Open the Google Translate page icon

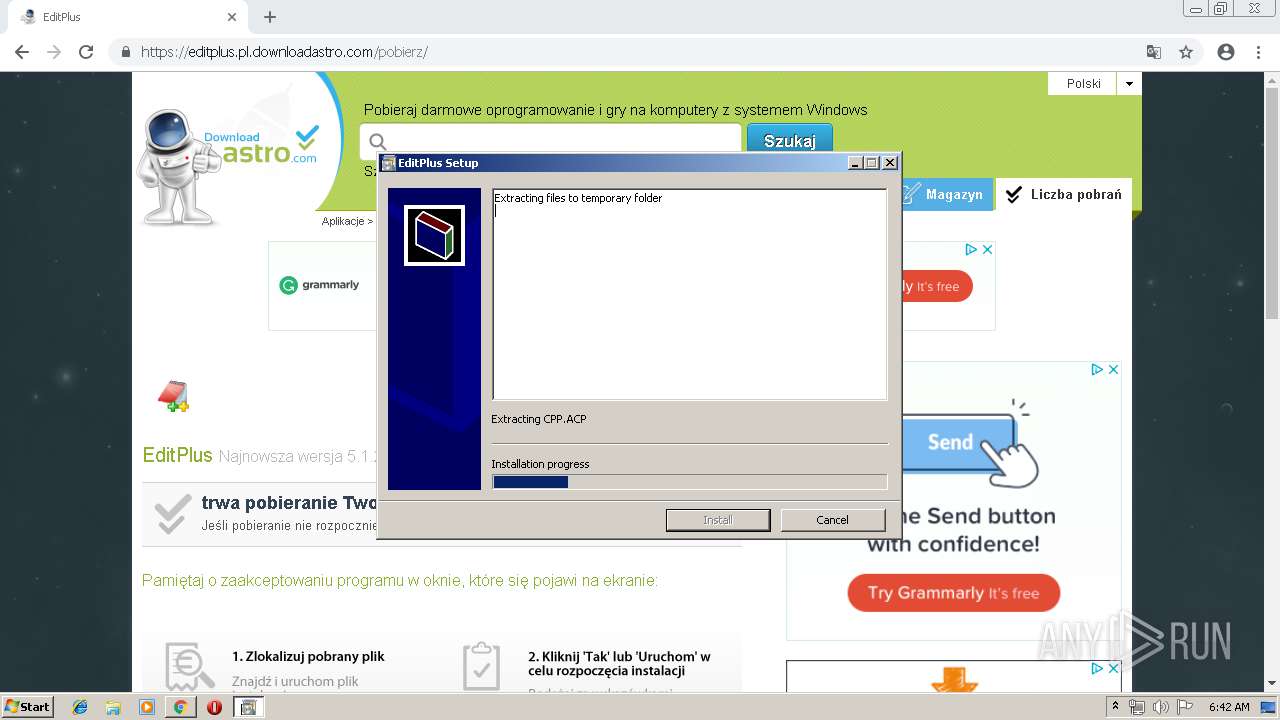coord(1154,52)
